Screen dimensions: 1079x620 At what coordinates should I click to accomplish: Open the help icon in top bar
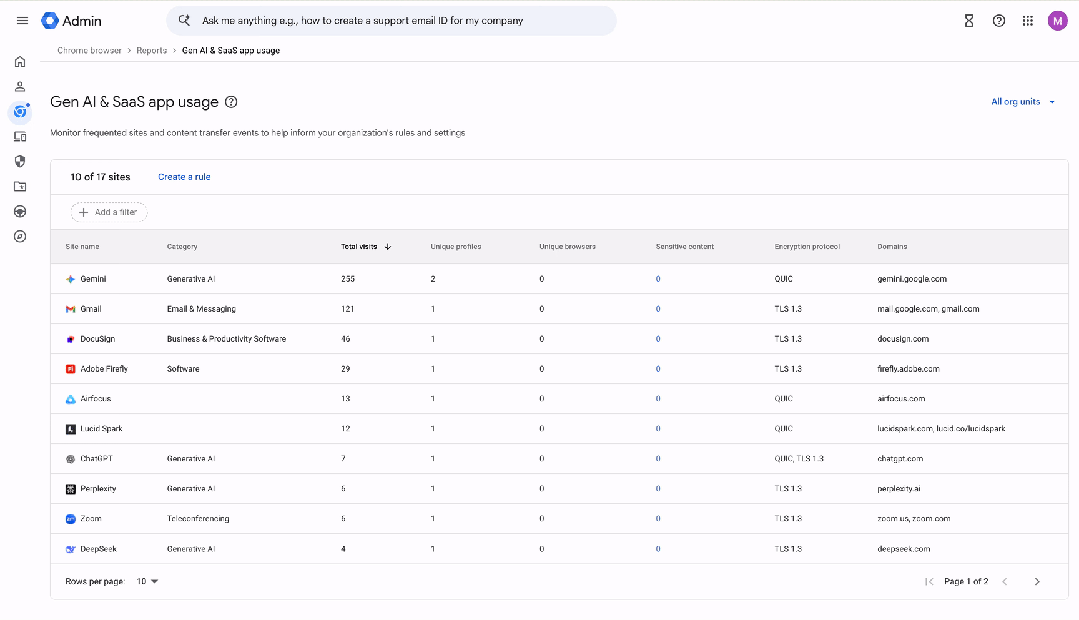click(x=998, y=21)
